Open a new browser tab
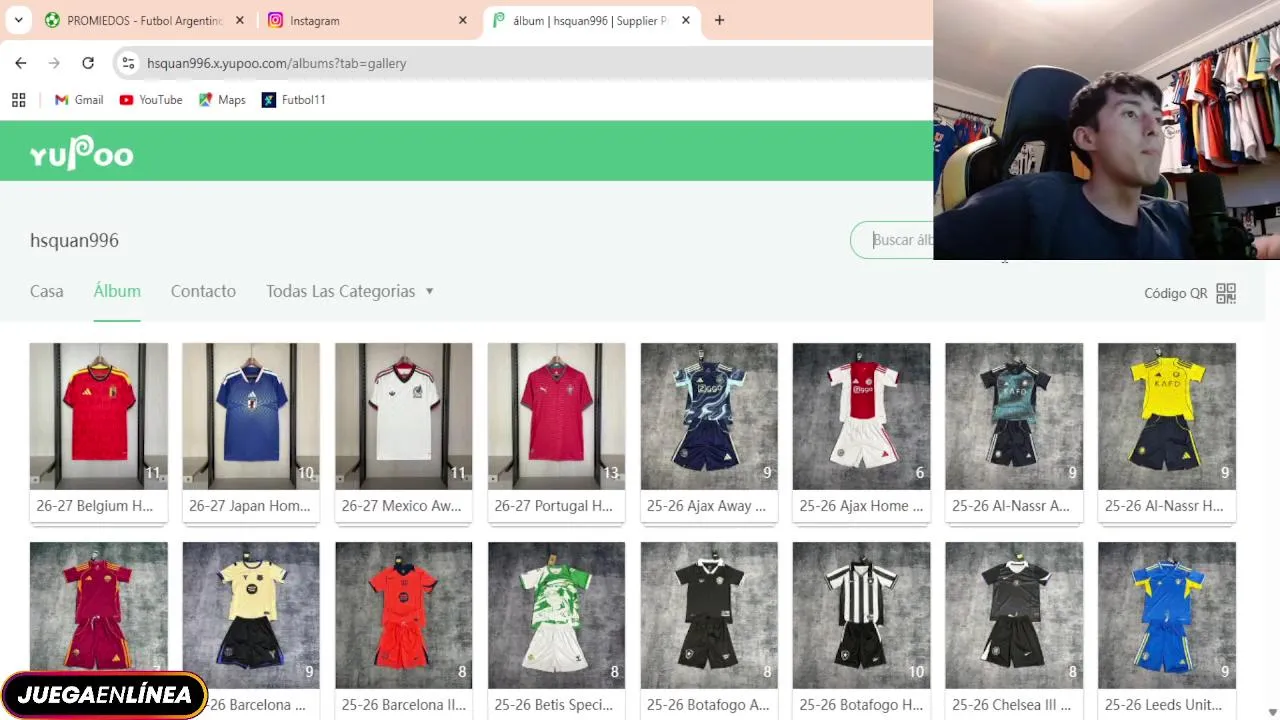This screenshot has height=720, width=1280. (719, 20)
